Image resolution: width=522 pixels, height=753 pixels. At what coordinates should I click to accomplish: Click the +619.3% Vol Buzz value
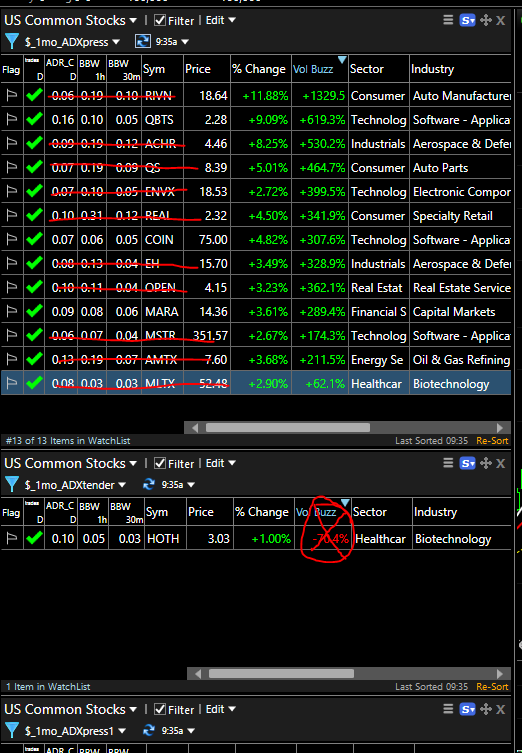point(322,120)
